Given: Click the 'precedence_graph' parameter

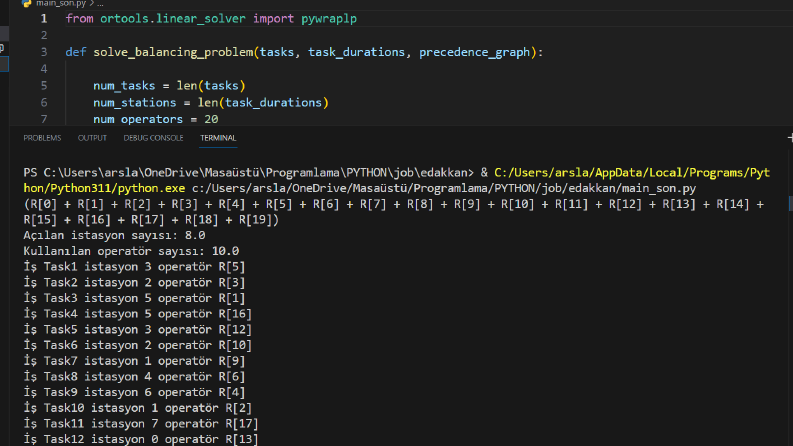Looking at the screenshot, I should tap(474, 52).
